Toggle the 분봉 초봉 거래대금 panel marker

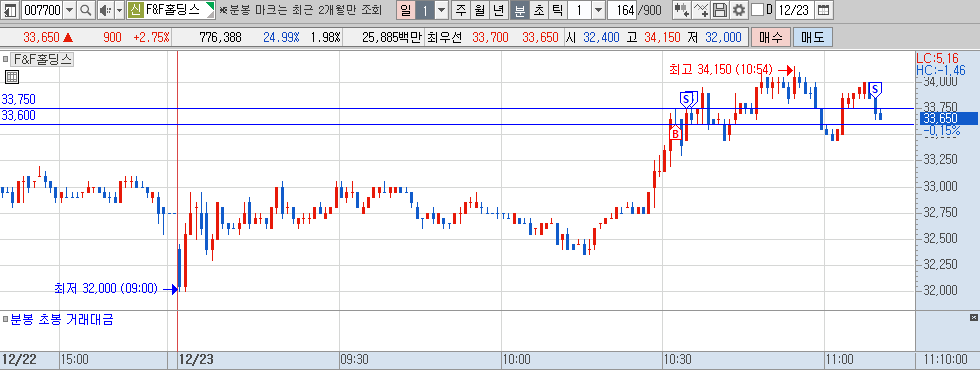[x=5, y=320]
